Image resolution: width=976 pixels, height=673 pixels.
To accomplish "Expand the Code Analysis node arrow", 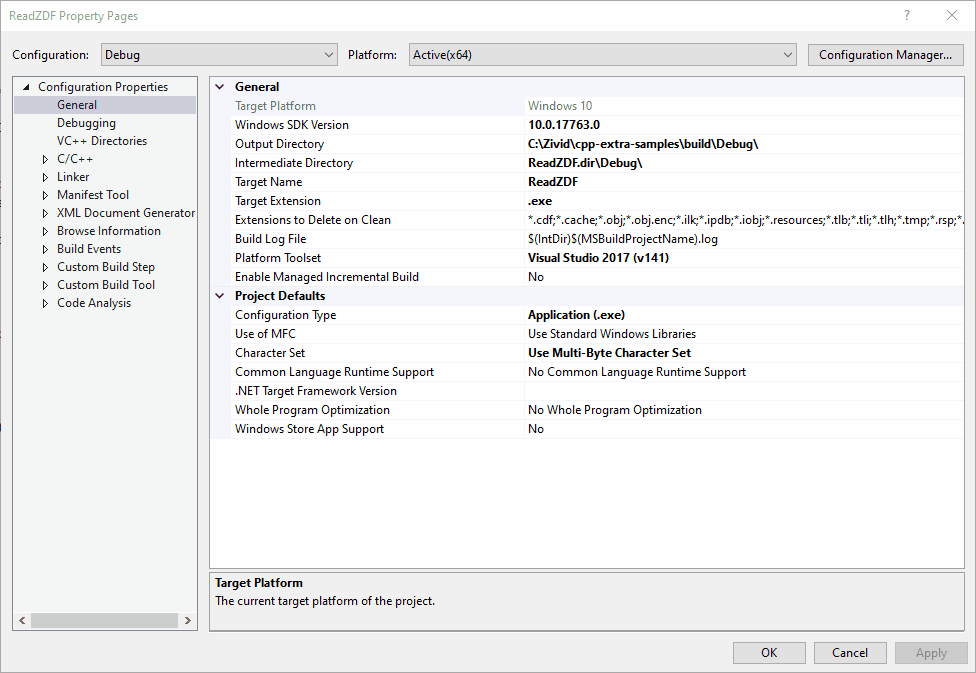I will [45, 303].
